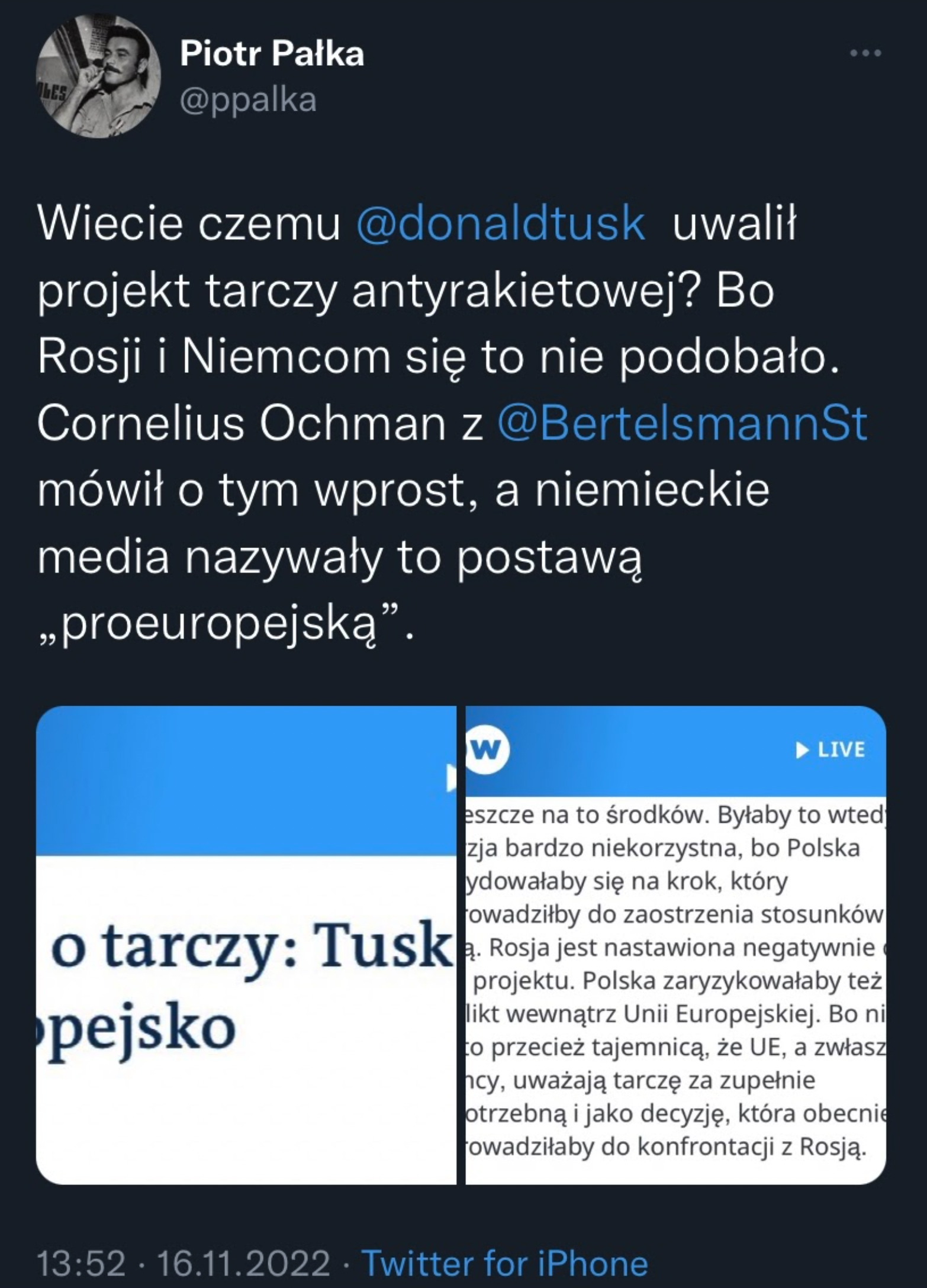Click the display name Piotr Pałka
The width and height of the screenshot is (927, 1288).
[272, 55]
